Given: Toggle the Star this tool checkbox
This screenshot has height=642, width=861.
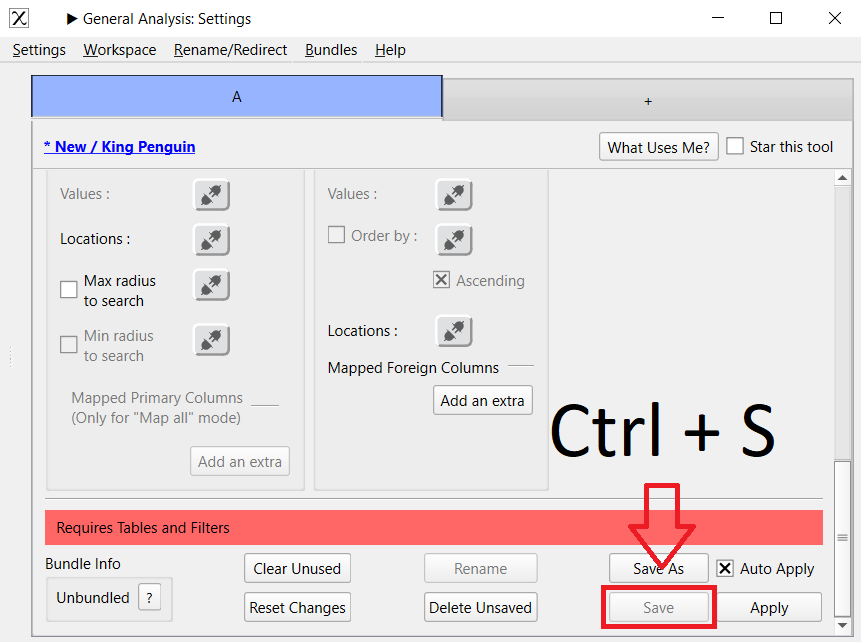Looking at the screenshot, I should point(735,146).
